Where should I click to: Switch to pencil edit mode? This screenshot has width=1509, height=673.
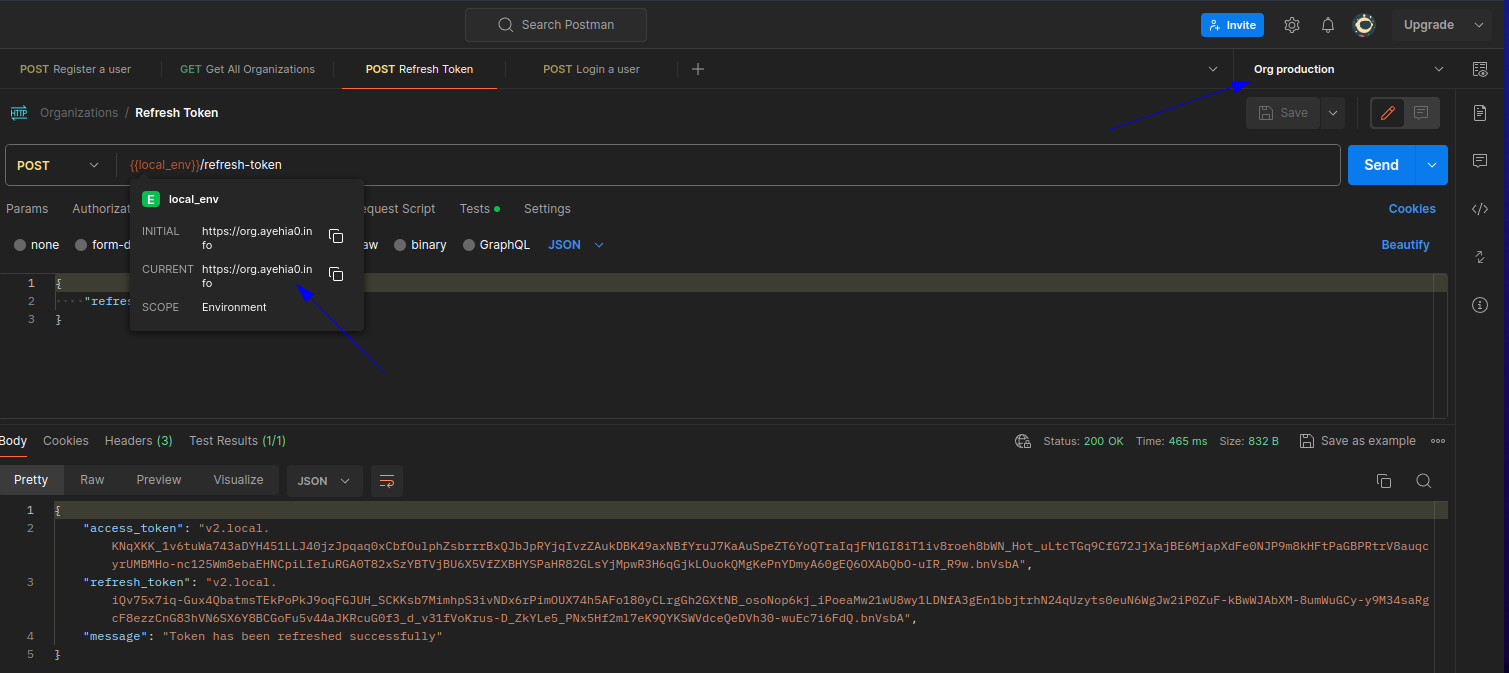click(x=1388, y=113)
